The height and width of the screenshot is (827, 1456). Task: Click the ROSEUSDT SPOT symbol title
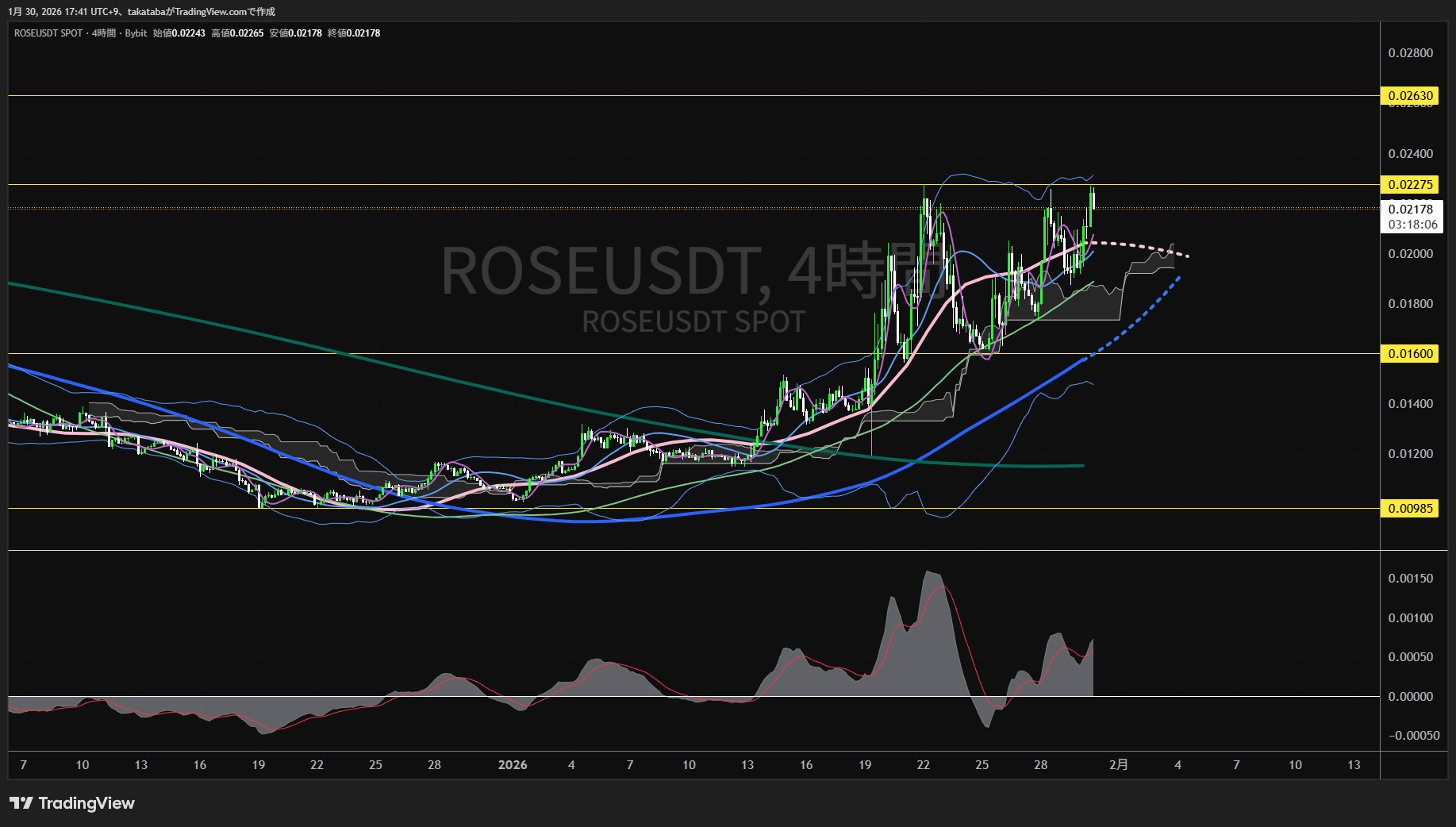click(48, 33)
